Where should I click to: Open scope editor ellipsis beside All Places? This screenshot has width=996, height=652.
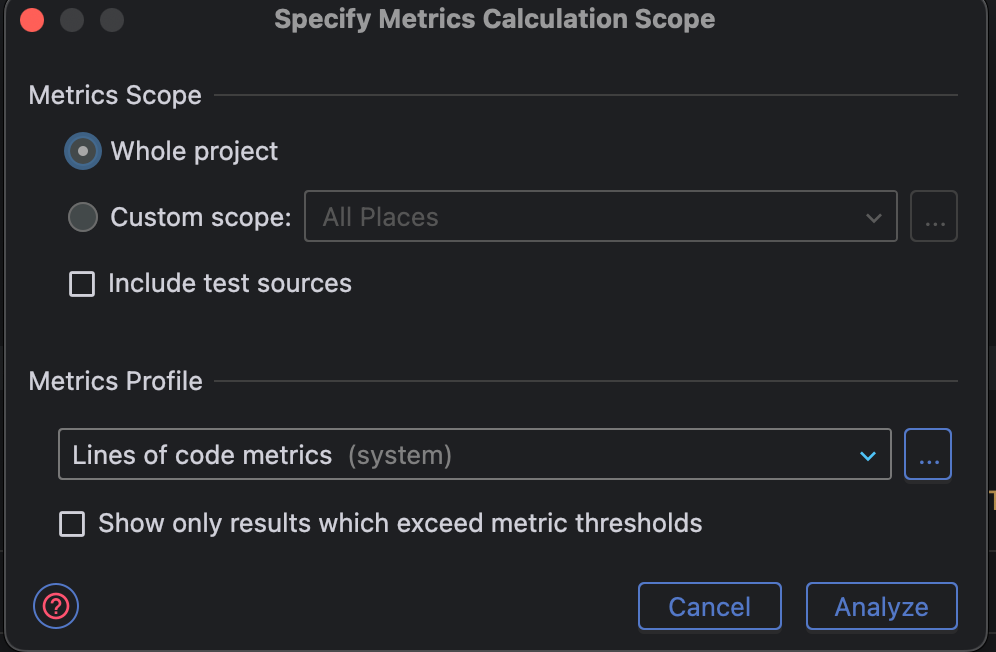[933, 216]
